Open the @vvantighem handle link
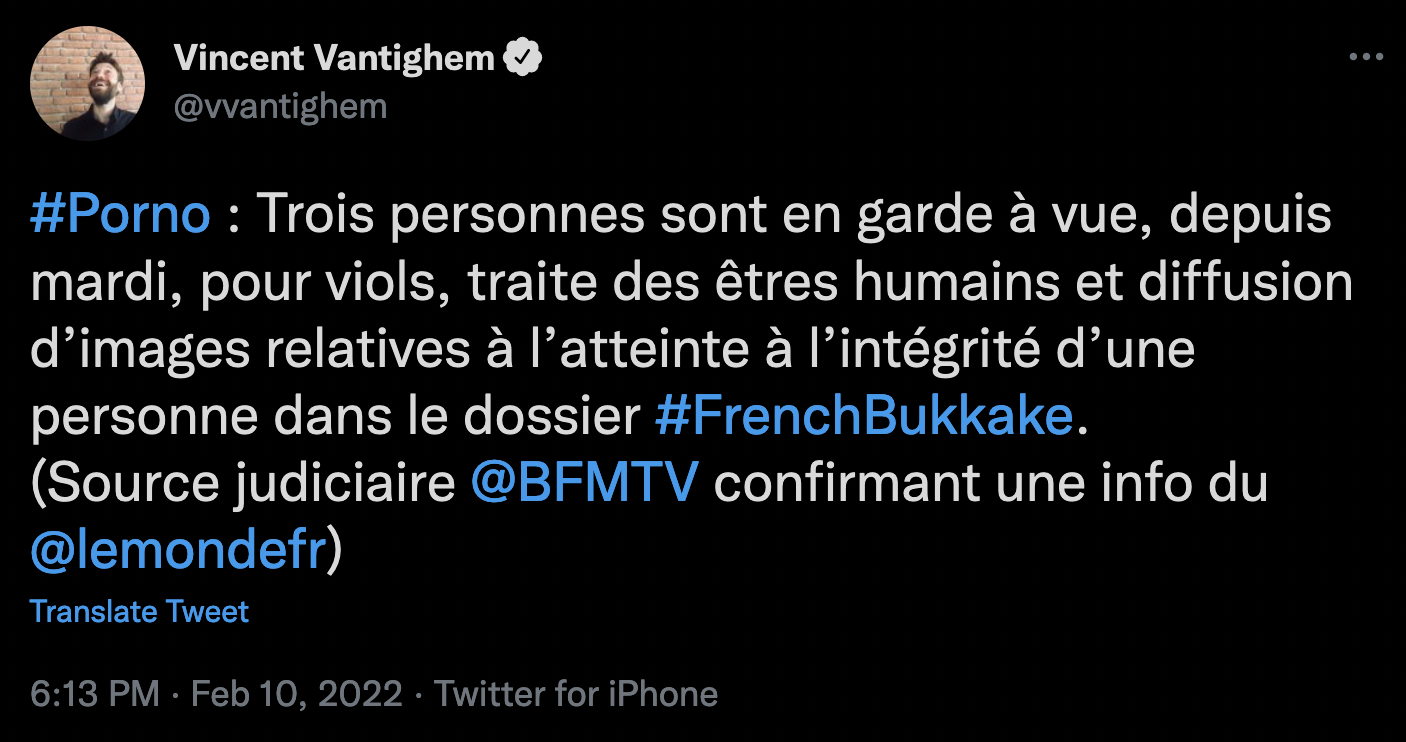Image resolution: width=1406 pixels, height=742 pixels. tap(280, 107)
